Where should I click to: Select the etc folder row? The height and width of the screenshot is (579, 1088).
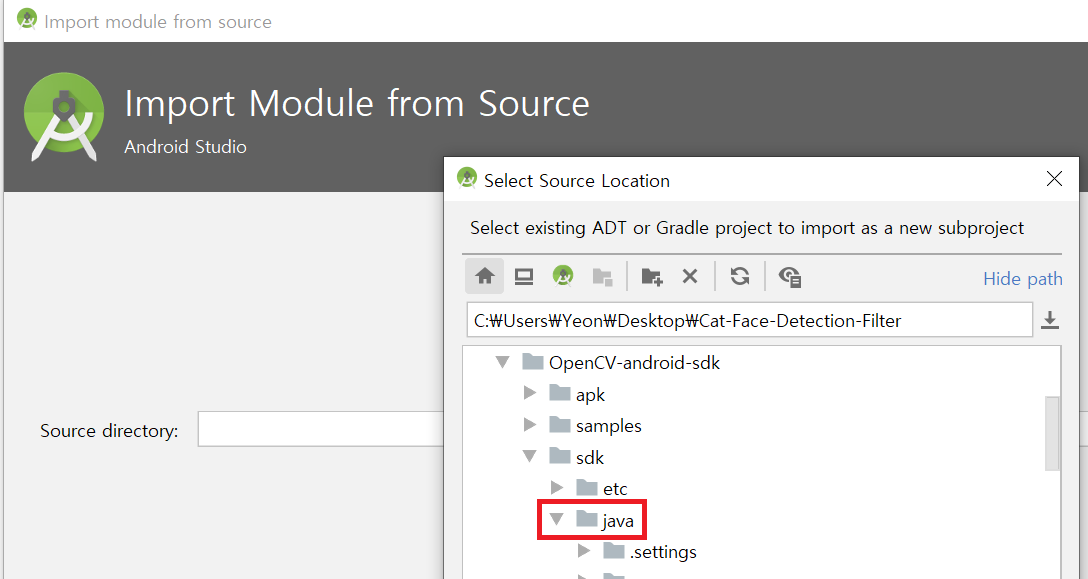[x=602, y=488]
